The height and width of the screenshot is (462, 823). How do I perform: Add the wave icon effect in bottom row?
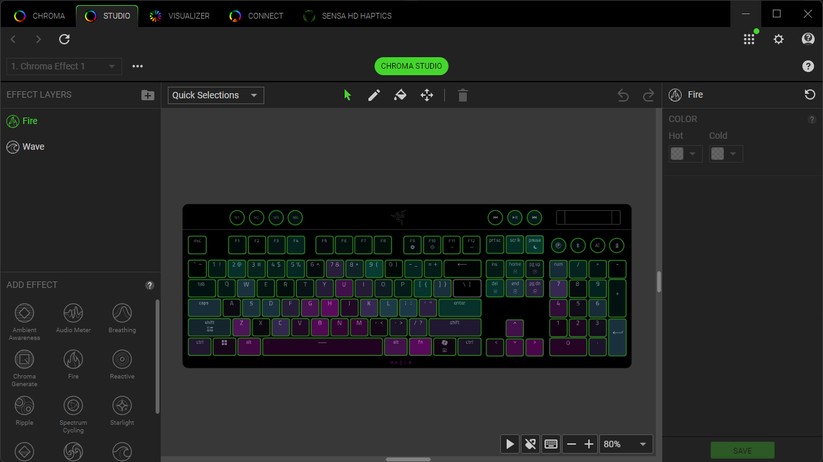(x=122, y=452)
